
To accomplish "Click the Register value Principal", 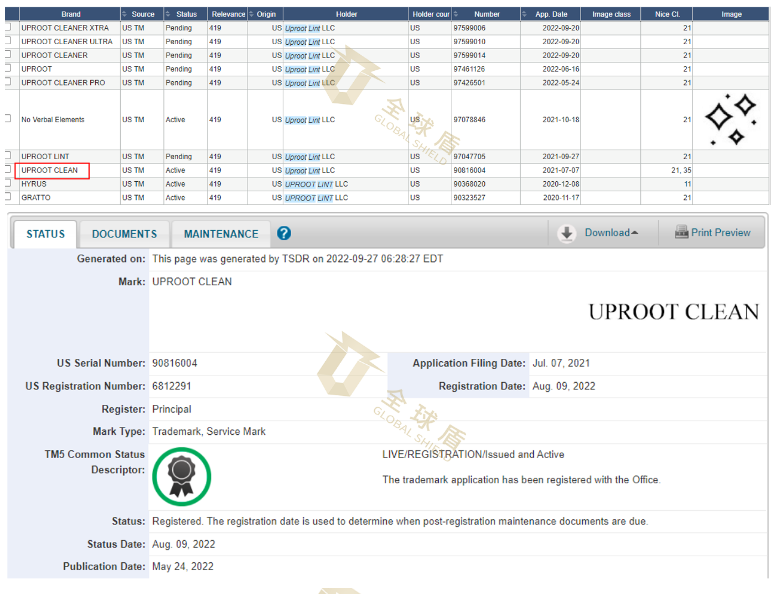I will click(172, 409).
